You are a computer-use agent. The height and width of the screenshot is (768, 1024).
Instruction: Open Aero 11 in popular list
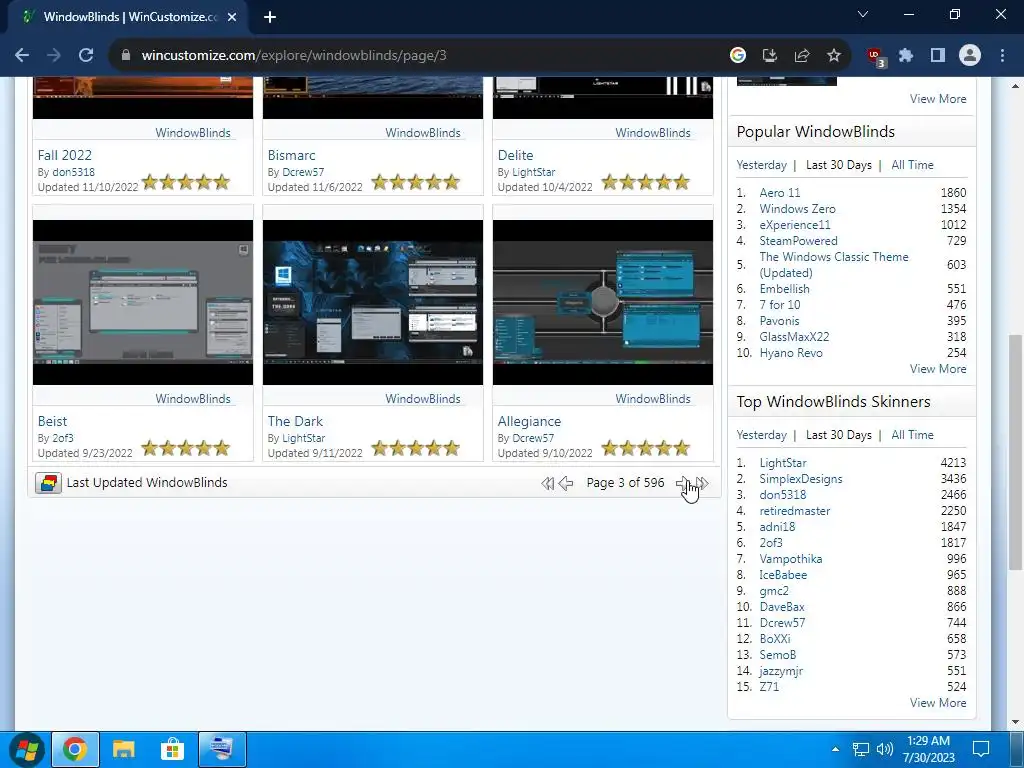[x=780, y=193]
